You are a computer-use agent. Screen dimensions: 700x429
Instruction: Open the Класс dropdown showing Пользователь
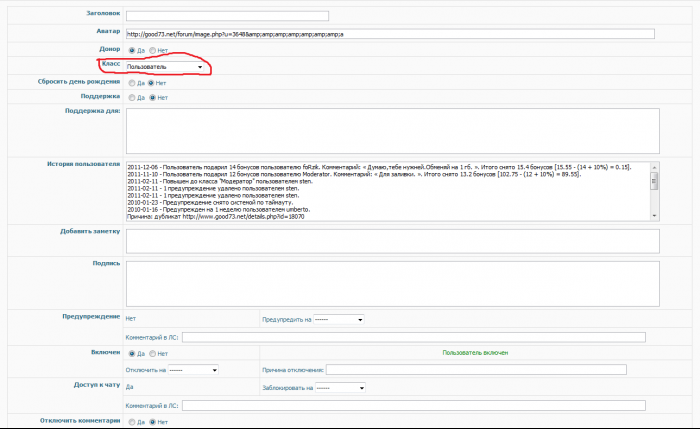(166, 67)
